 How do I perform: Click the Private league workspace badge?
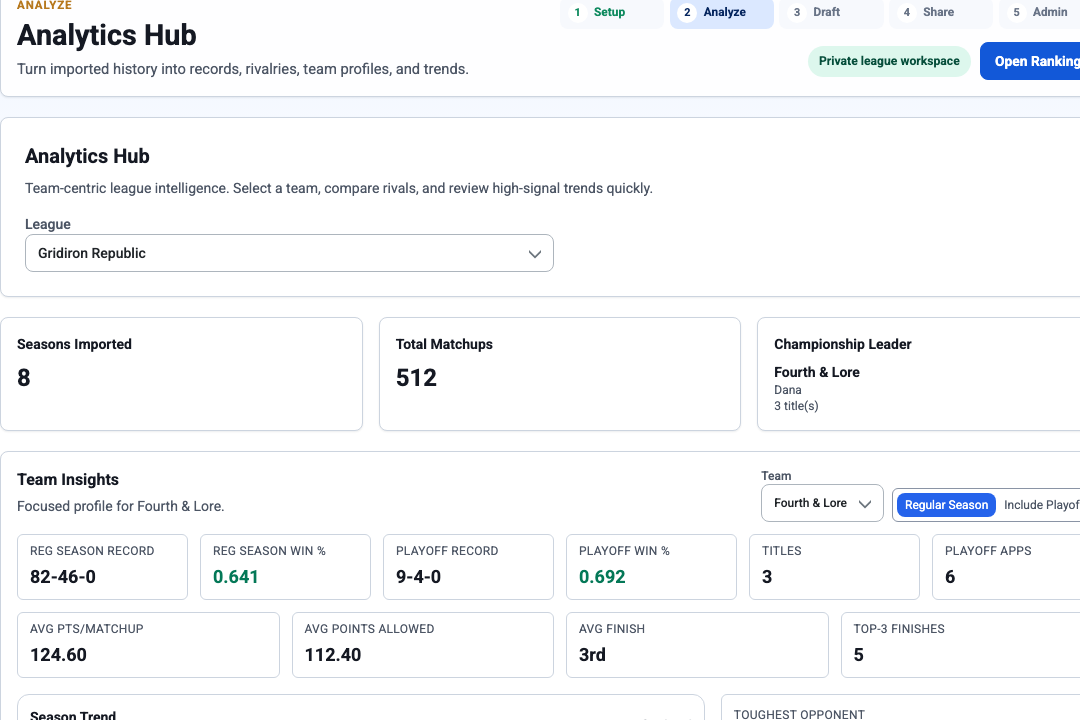889,61
